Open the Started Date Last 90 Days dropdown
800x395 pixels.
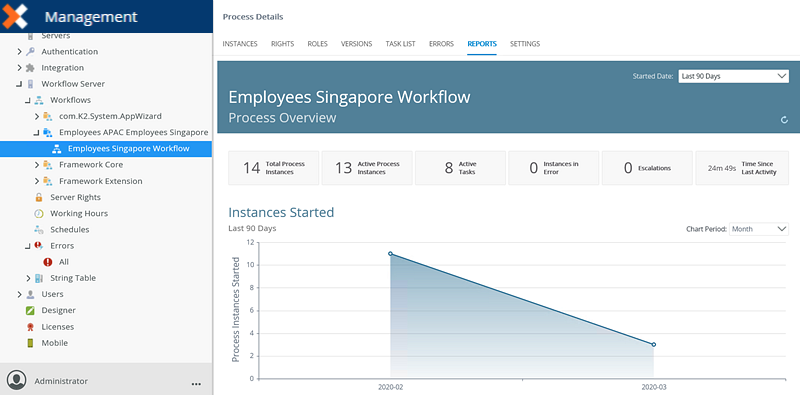[733, 77]
